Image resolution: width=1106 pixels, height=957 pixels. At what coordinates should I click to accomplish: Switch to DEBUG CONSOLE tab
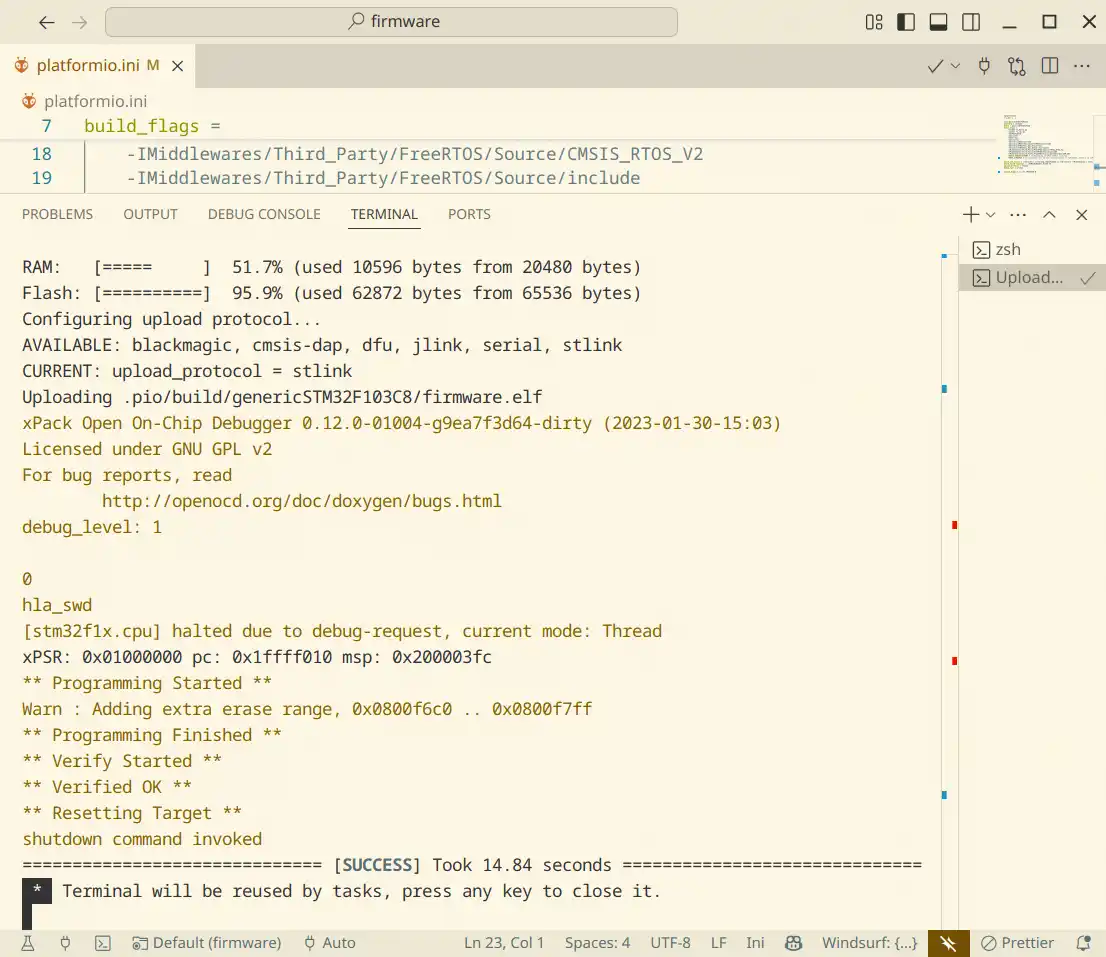264,214
